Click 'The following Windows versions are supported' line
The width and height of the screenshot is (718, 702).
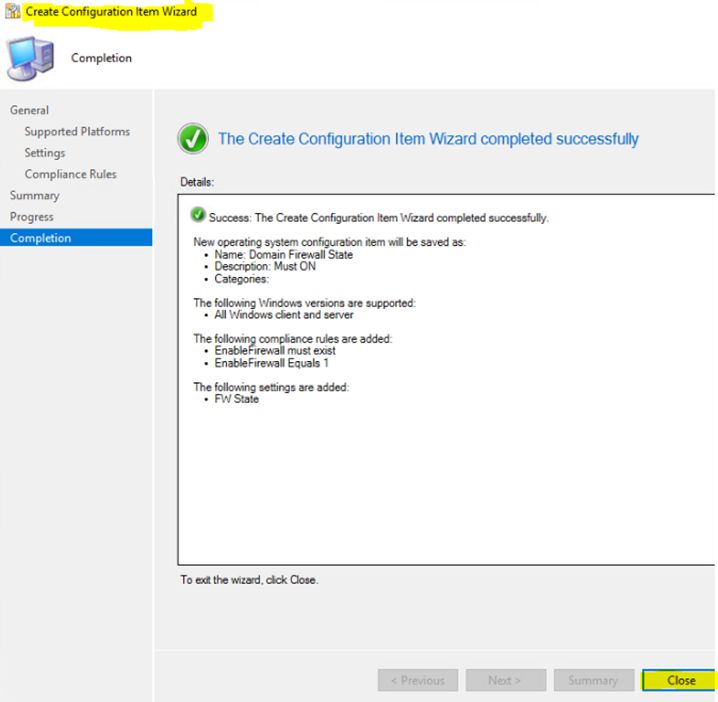tap(305, 303)
